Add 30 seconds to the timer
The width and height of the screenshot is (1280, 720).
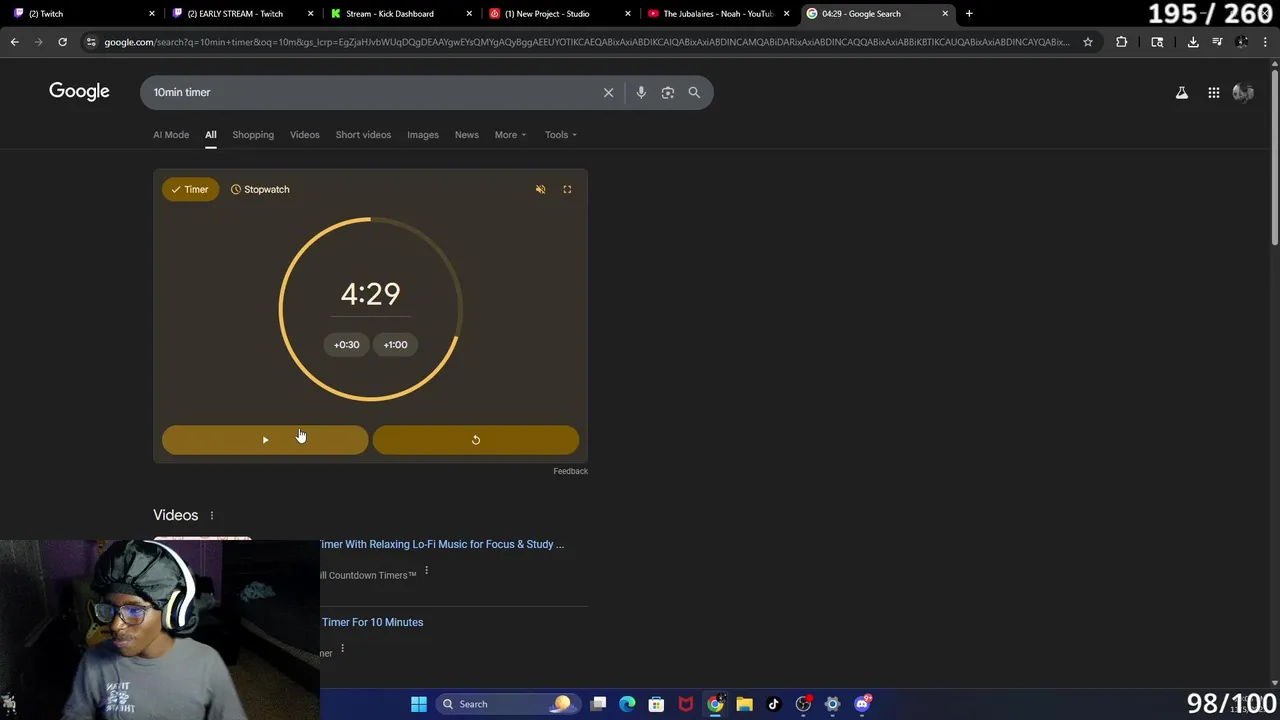346,345
